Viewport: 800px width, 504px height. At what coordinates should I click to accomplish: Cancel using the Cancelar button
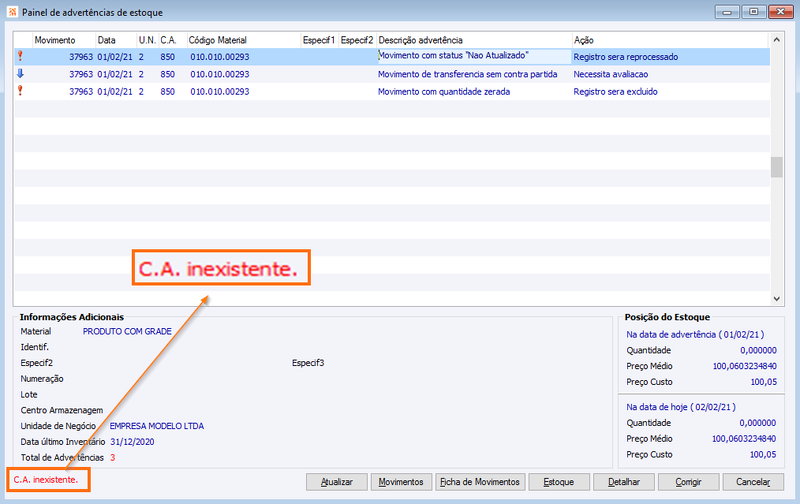click(753, 482)
